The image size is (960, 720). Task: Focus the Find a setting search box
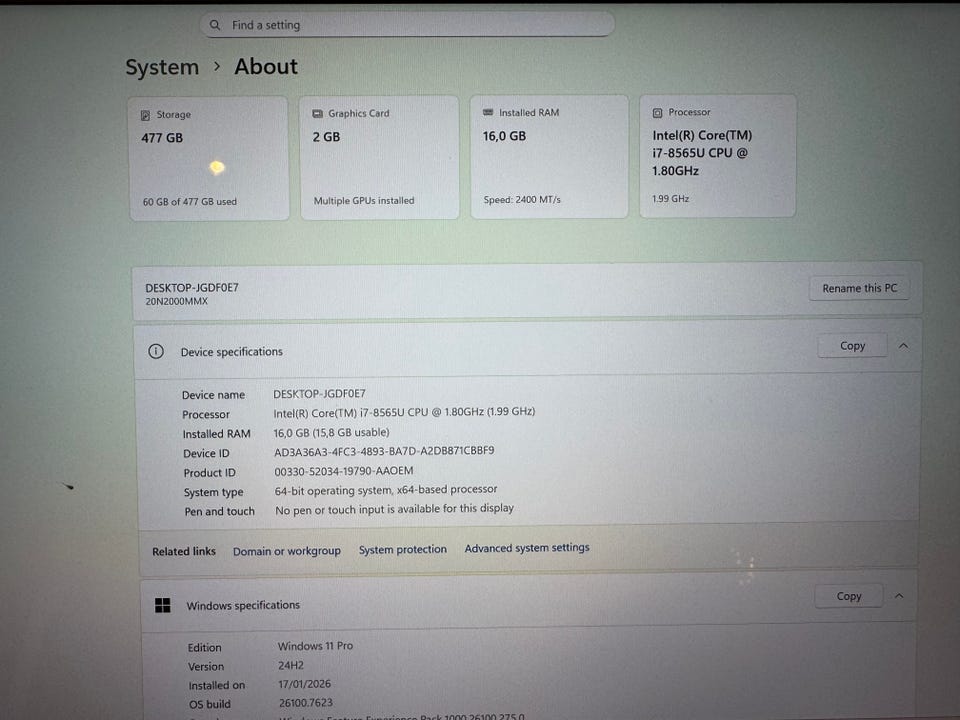pos(407,25)
